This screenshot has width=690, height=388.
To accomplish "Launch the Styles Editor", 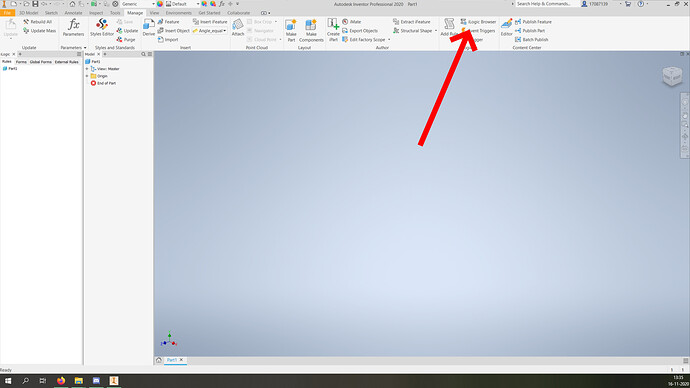I will coord(102,28).
